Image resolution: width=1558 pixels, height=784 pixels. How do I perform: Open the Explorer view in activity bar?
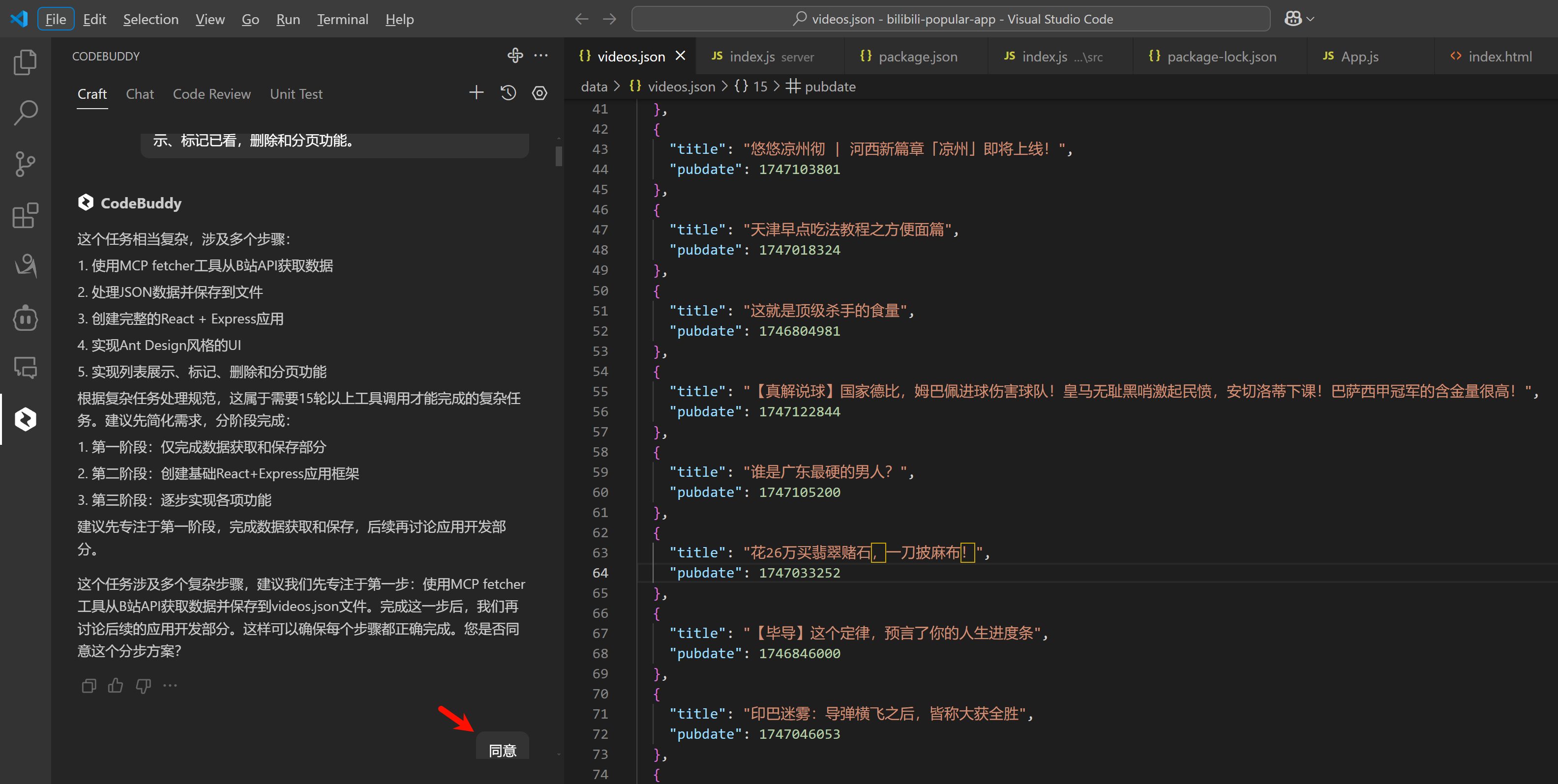[25, 62]
